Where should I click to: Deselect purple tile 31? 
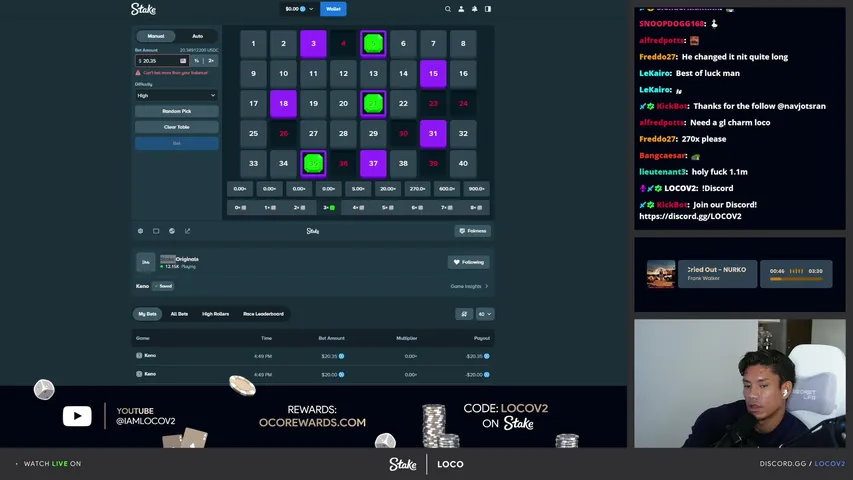(x=433, y=133)
